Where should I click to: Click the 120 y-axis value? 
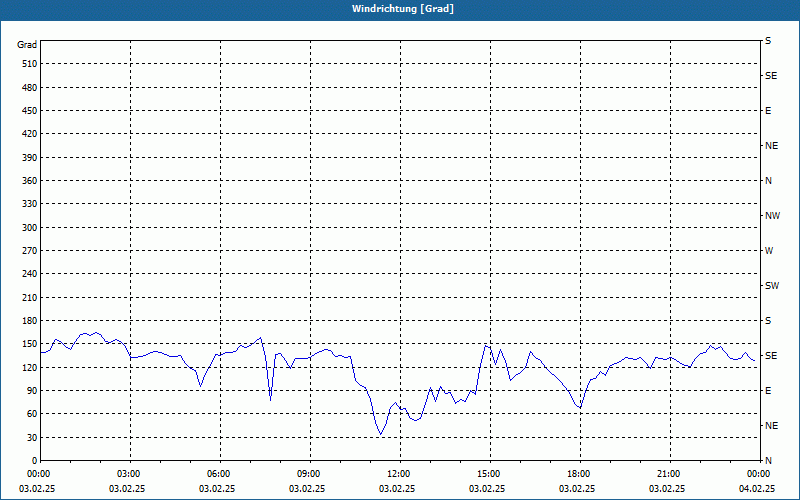point(30,367)
